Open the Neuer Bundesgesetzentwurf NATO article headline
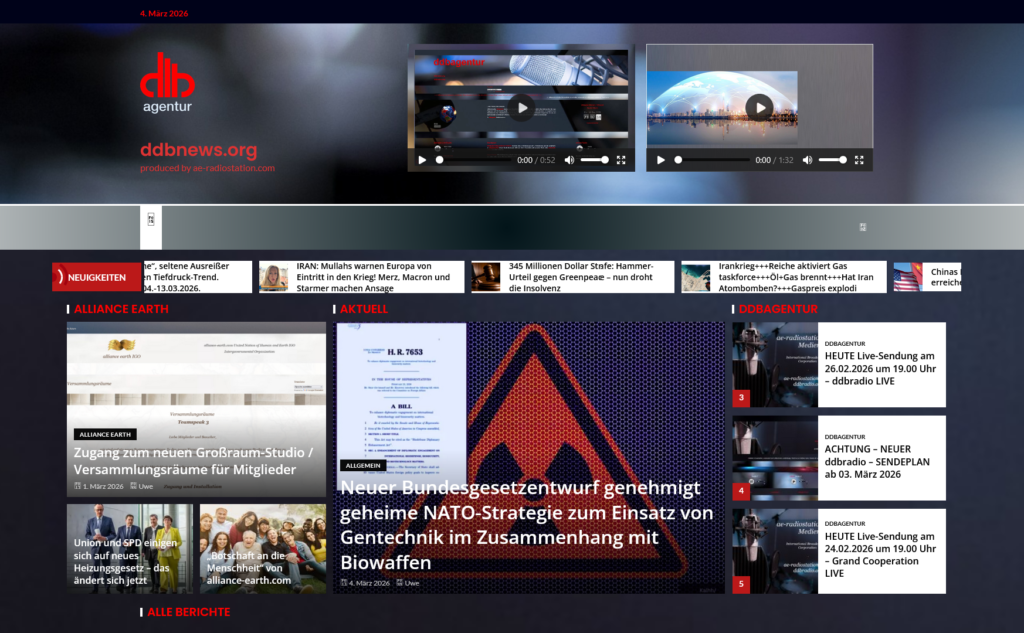This screenshot has height=633, width=1024. tap(526, 525)
